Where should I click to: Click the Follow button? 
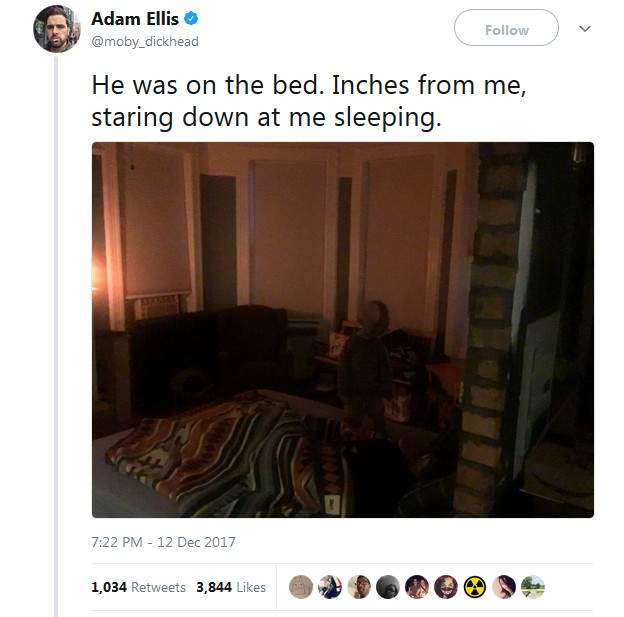[x=506, y=28]
